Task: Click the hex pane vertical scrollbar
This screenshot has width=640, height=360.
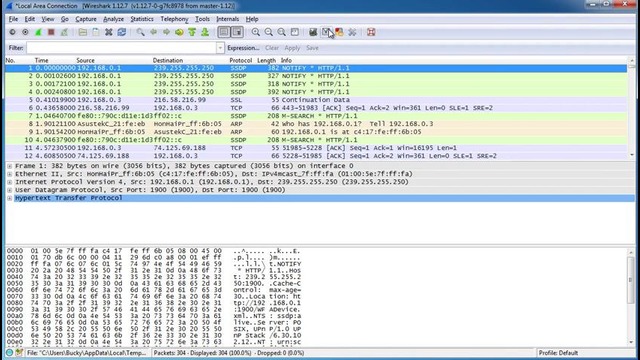Action: (631, 297)
